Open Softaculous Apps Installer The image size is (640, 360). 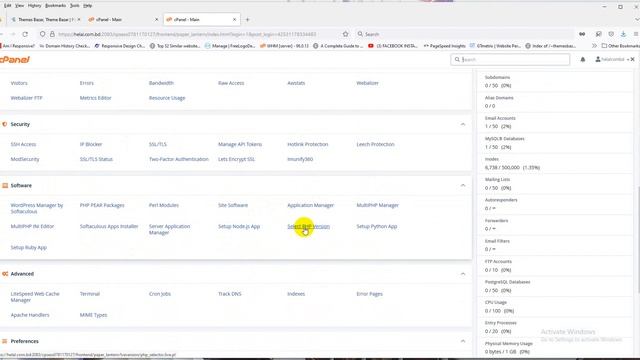click(x=109, y=226)
